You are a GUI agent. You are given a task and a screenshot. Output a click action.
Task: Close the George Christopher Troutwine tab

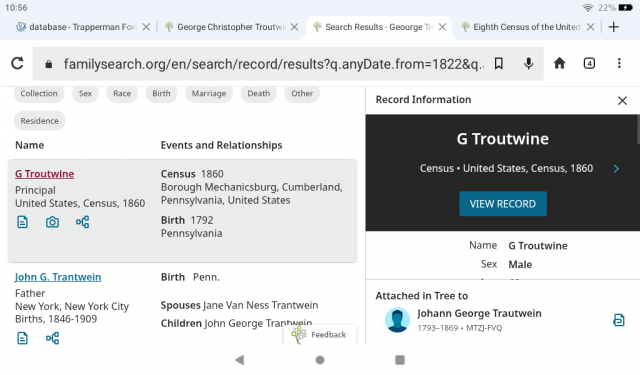(x=294, y=27)
